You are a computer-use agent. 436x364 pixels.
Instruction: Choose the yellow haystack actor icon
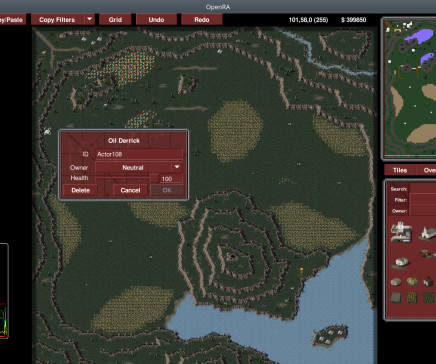coord(412,282)
